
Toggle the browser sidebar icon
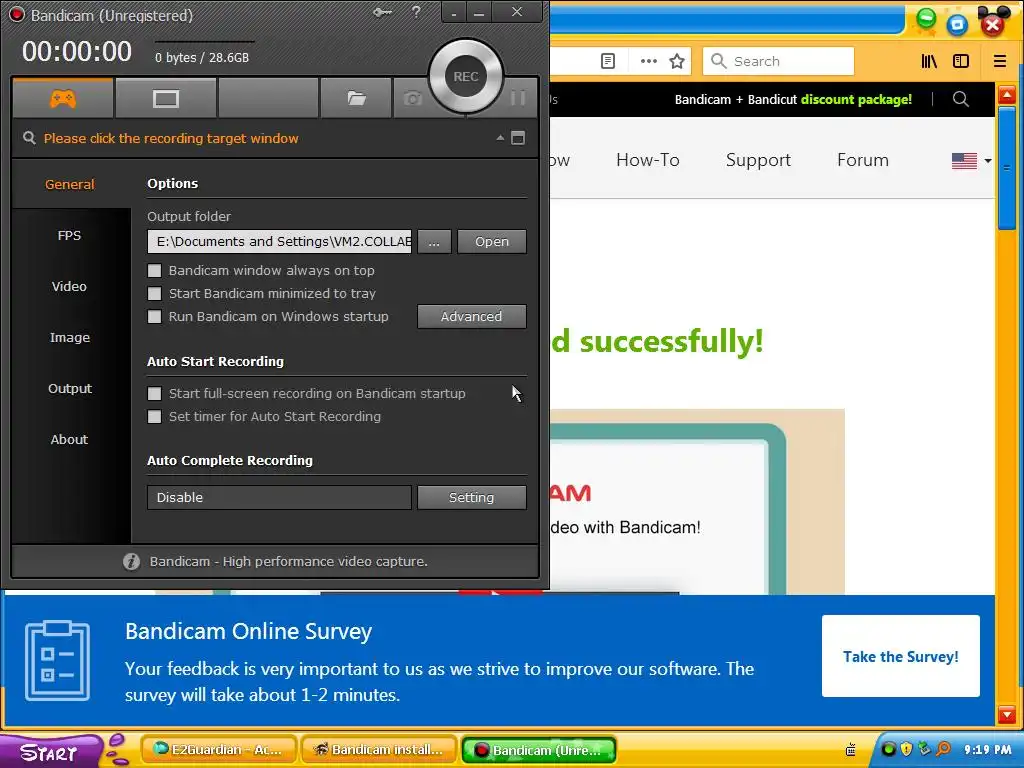tap(961, 61)
